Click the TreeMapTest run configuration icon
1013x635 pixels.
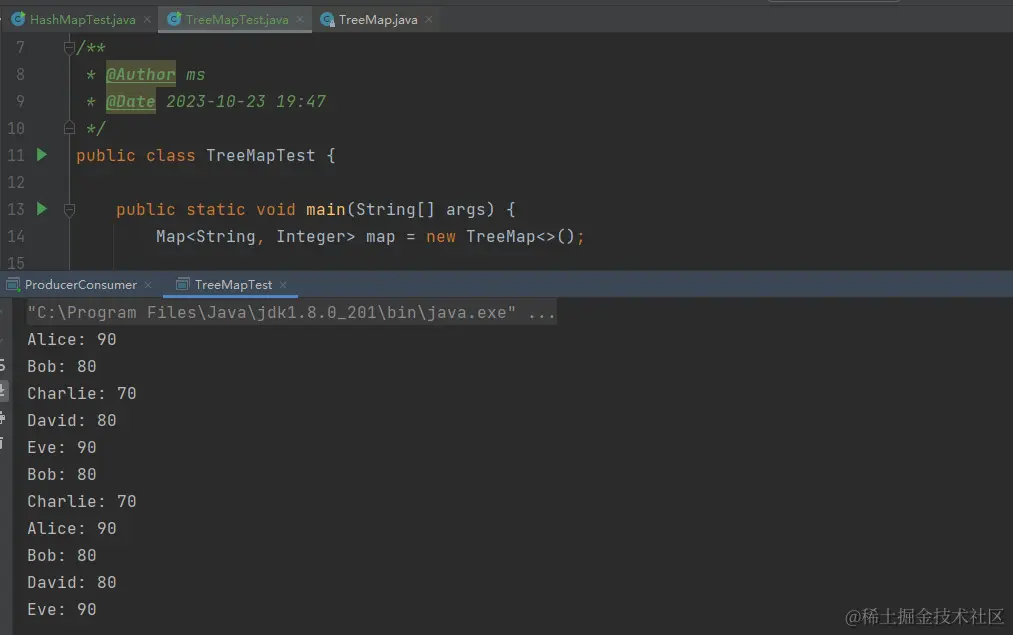tap(183, 284)
